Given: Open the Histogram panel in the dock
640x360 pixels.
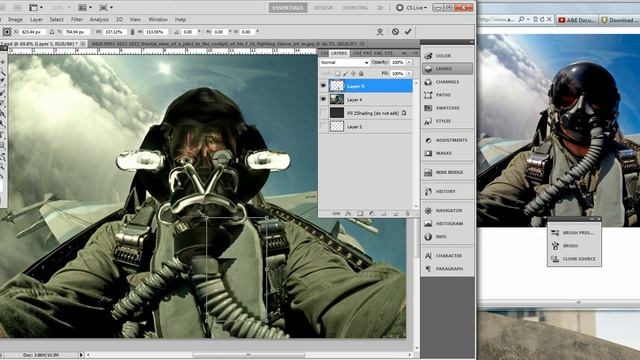Looking at the screenshot, I should (x=447, y=223).
